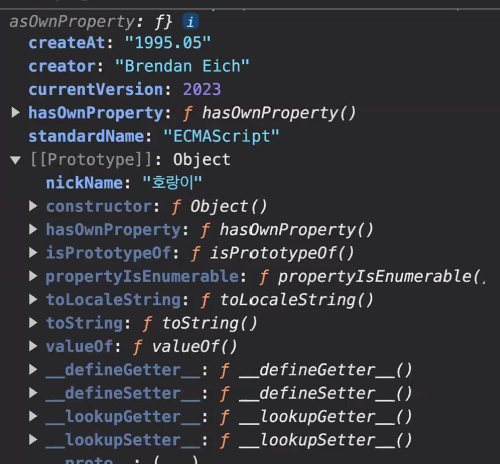Select the currentVersion property key
Viewport: 500px width, 464px height.
click(96, 90)
